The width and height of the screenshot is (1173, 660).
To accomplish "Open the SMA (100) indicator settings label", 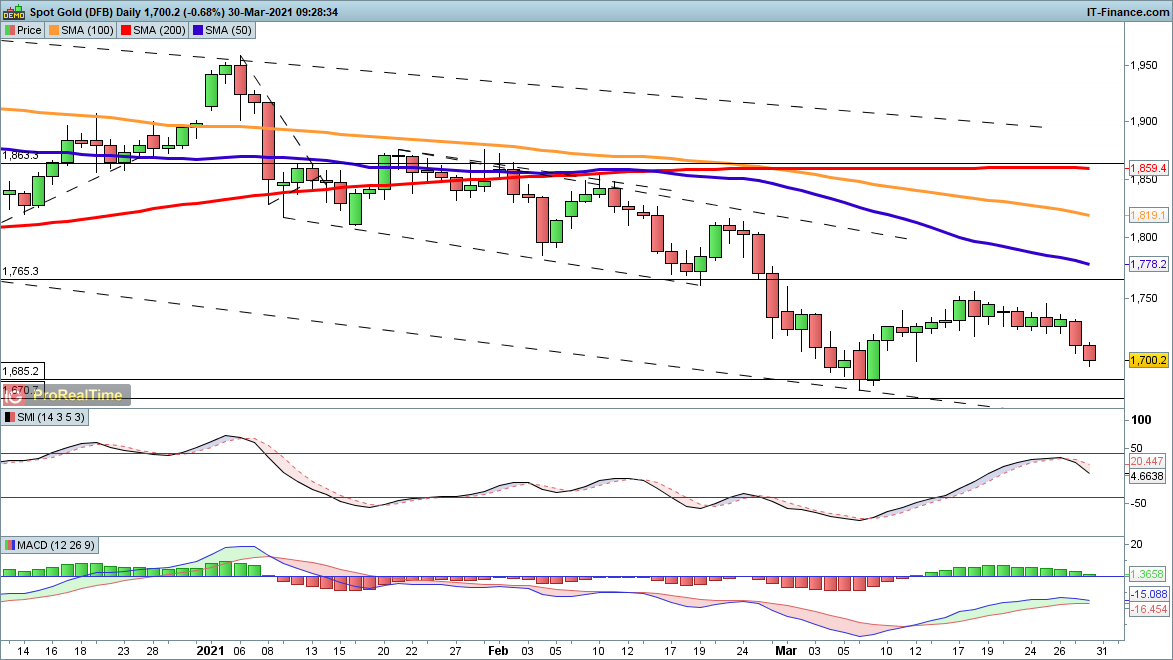I will click(x=87, y=30).
